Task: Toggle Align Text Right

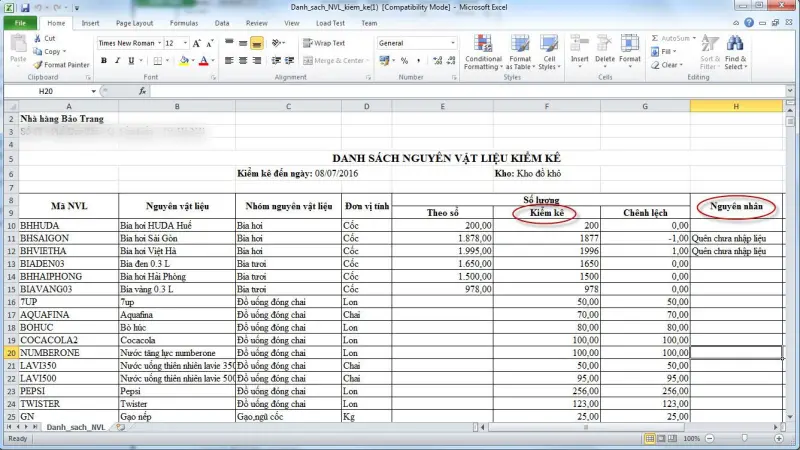Action: [x=257, y=61]
